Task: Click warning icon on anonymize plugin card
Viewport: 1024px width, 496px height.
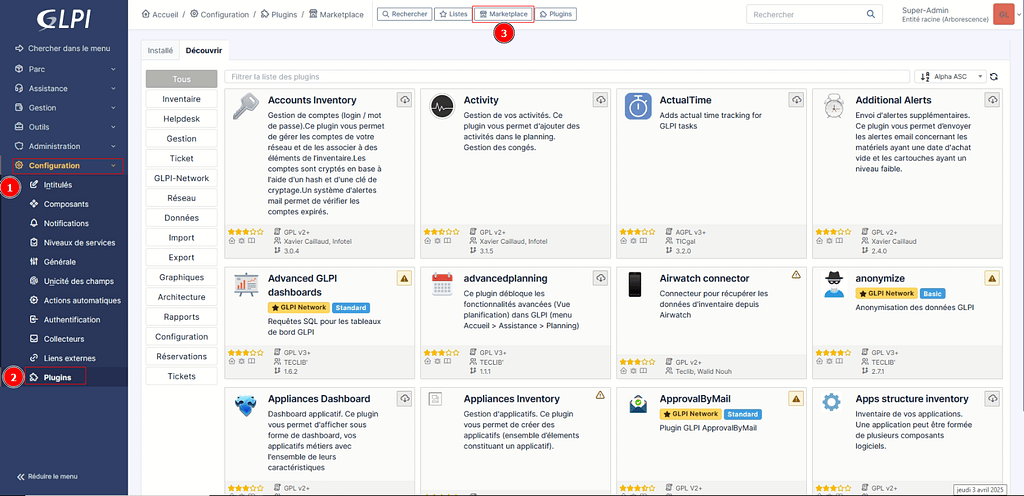Action: (x=992, y=278)
